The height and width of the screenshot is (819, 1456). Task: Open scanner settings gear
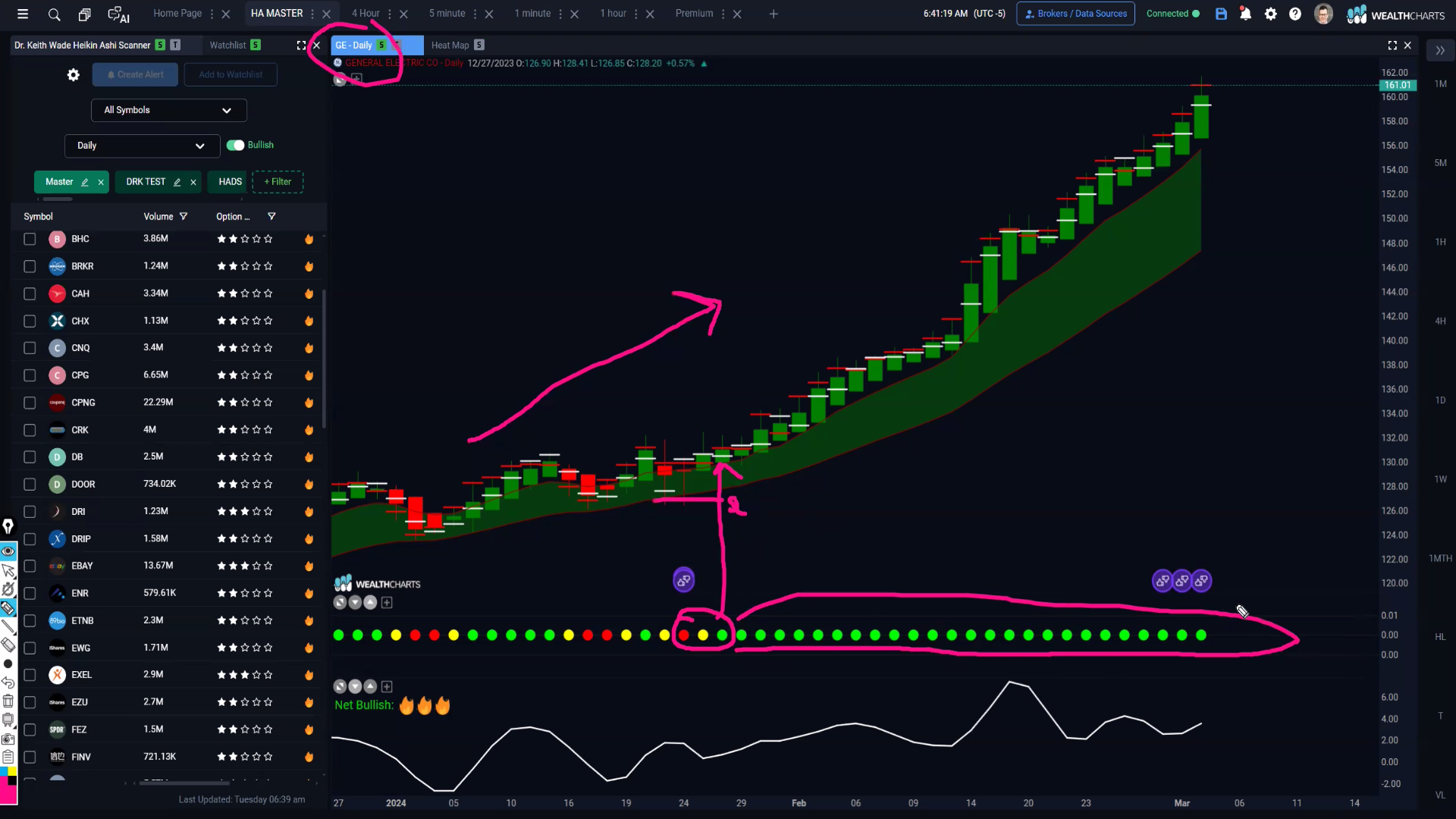[x=73, y=74]
